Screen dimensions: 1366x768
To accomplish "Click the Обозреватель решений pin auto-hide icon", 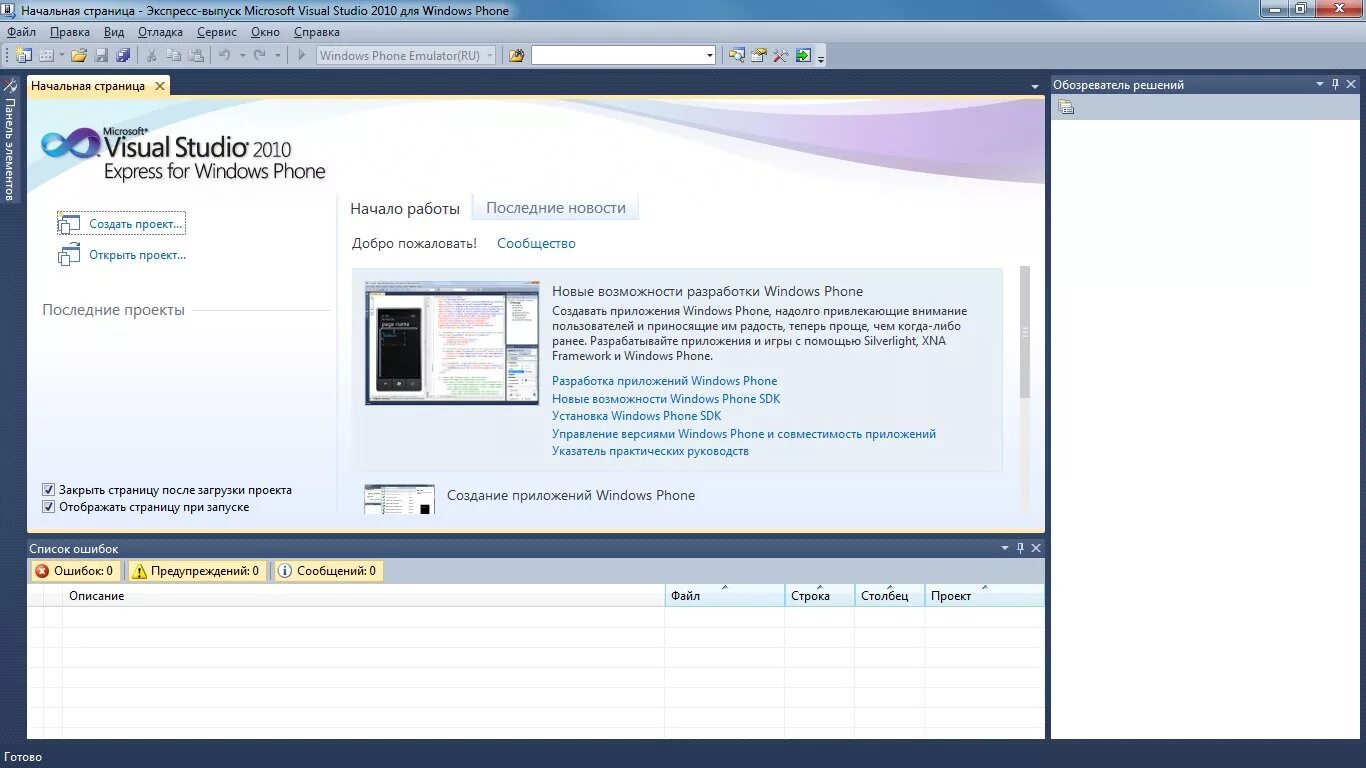I will pyautogui.click(x=1336, y=85).
